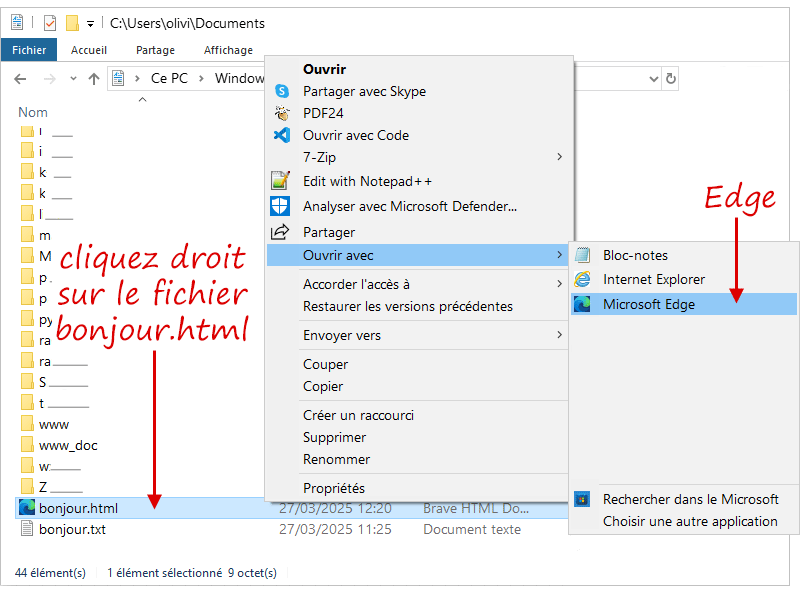
Task: Choose Ouvrir in the context menu
Action: pos(324,69)
